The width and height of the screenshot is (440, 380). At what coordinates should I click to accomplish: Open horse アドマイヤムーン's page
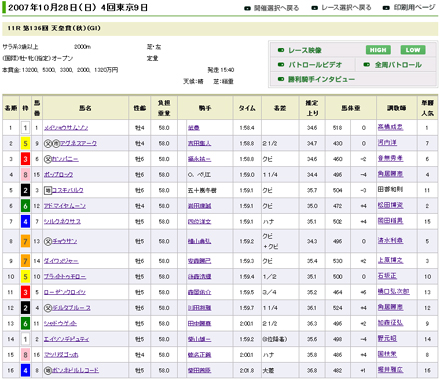click(x=65, y=206)
